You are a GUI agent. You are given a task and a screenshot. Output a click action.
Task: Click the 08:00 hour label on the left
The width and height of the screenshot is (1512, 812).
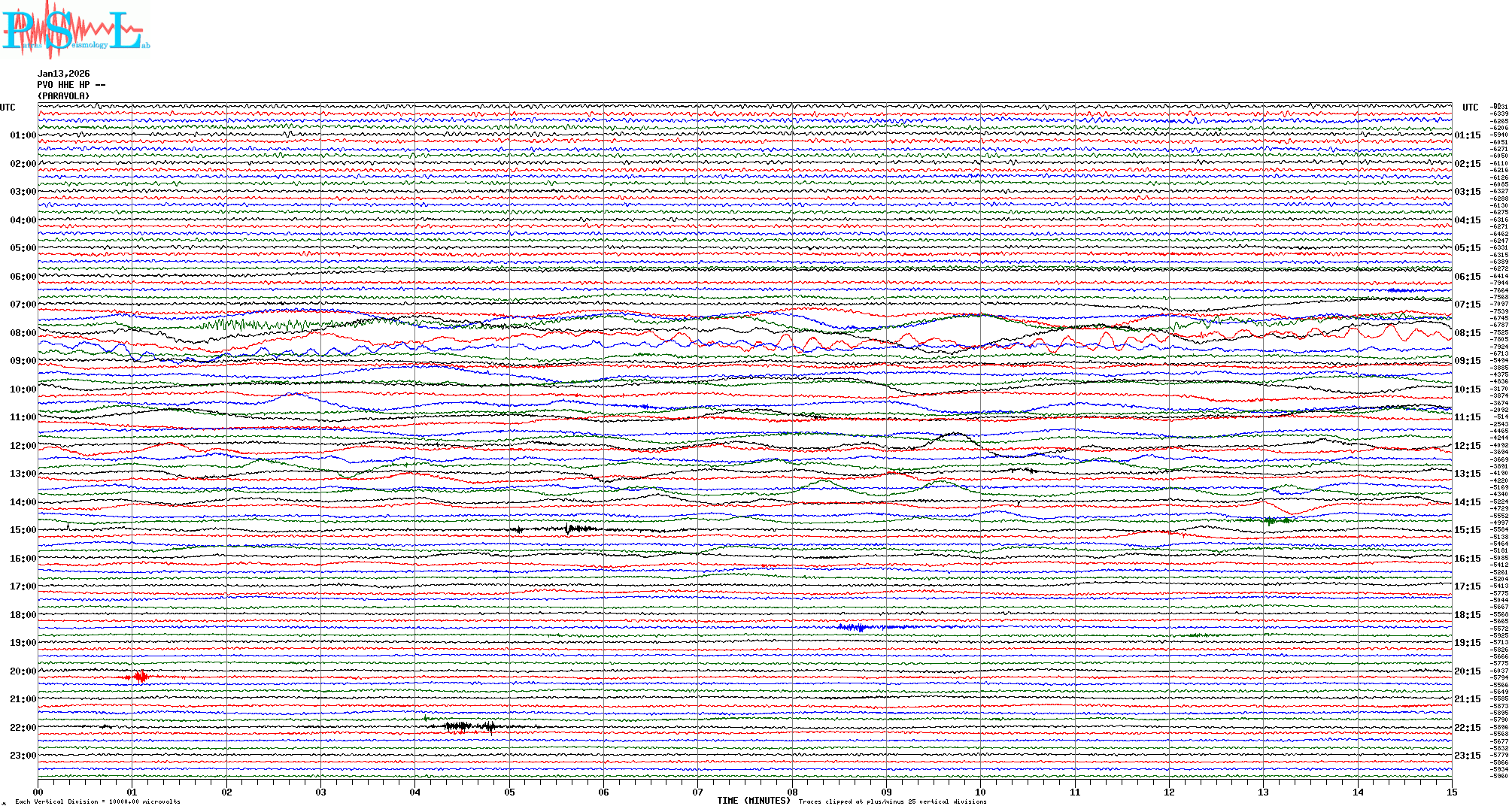(23, 333)
